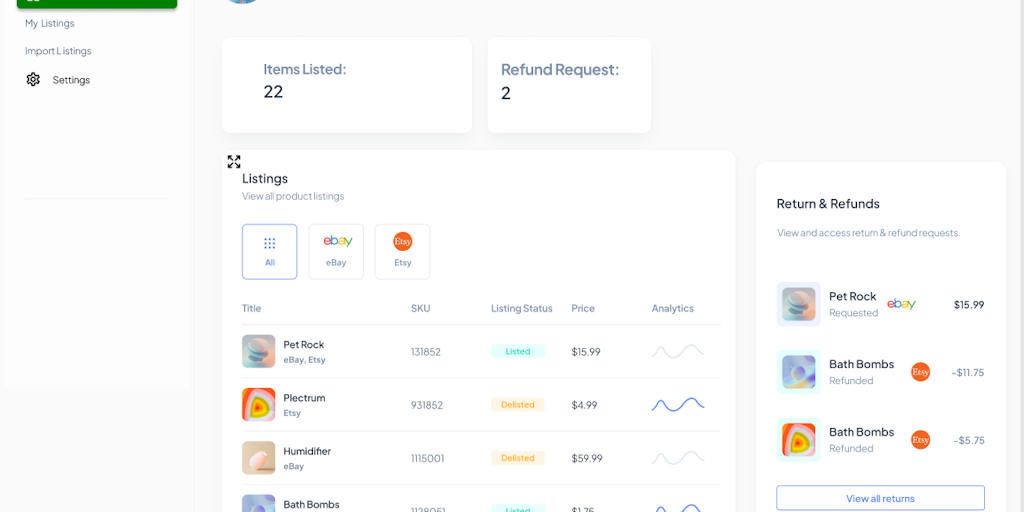Click $15.99 amount in Return & Refunds
1024x512 pixels.
point(969,305)
